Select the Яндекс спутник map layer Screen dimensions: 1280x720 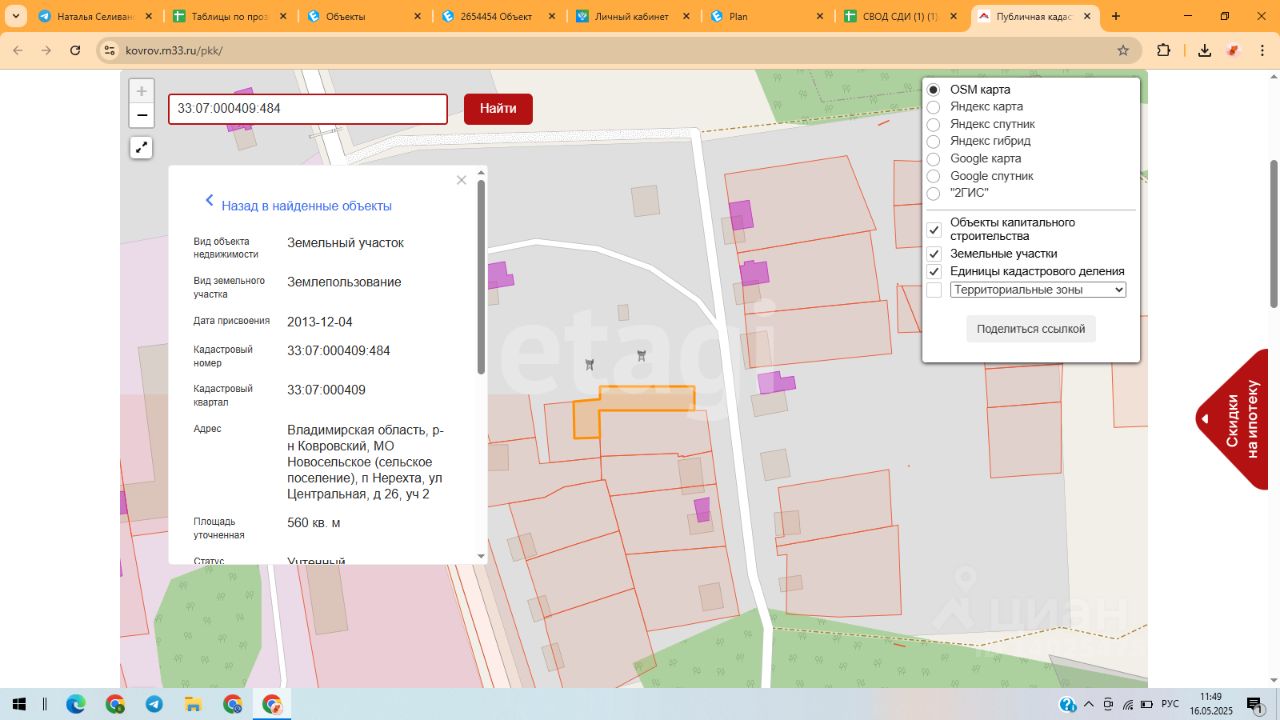tap(933, 124)
